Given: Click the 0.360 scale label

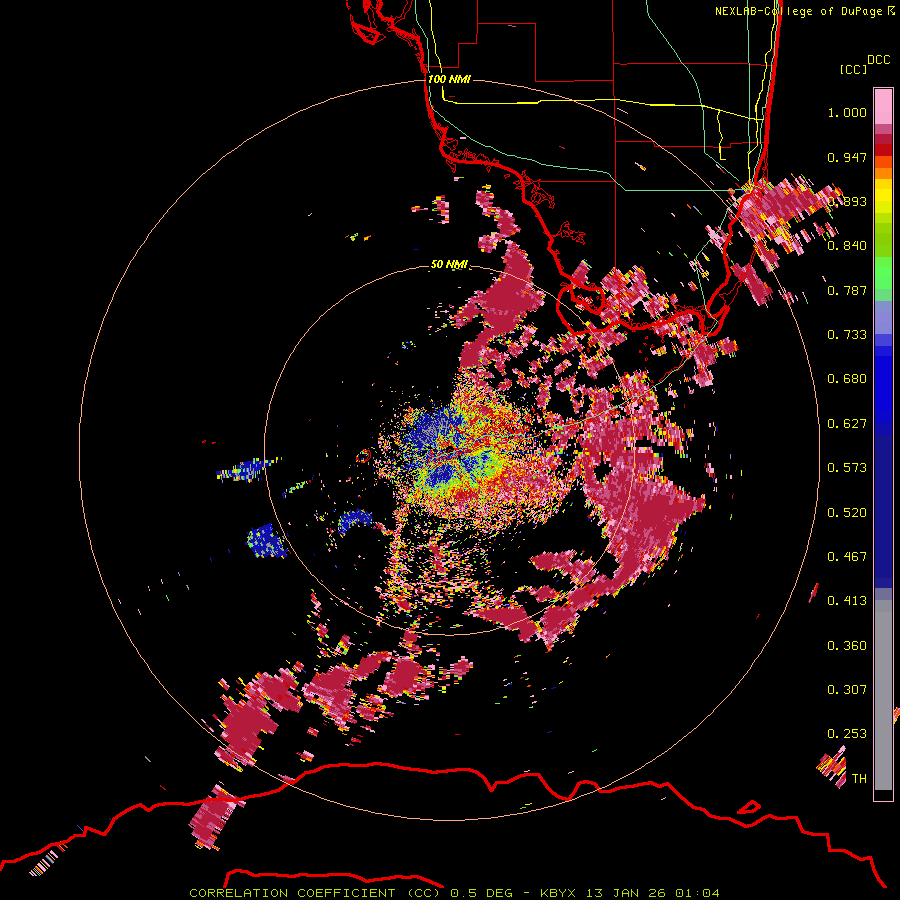Looking at the screenshot, I should (x=847, y=645).
